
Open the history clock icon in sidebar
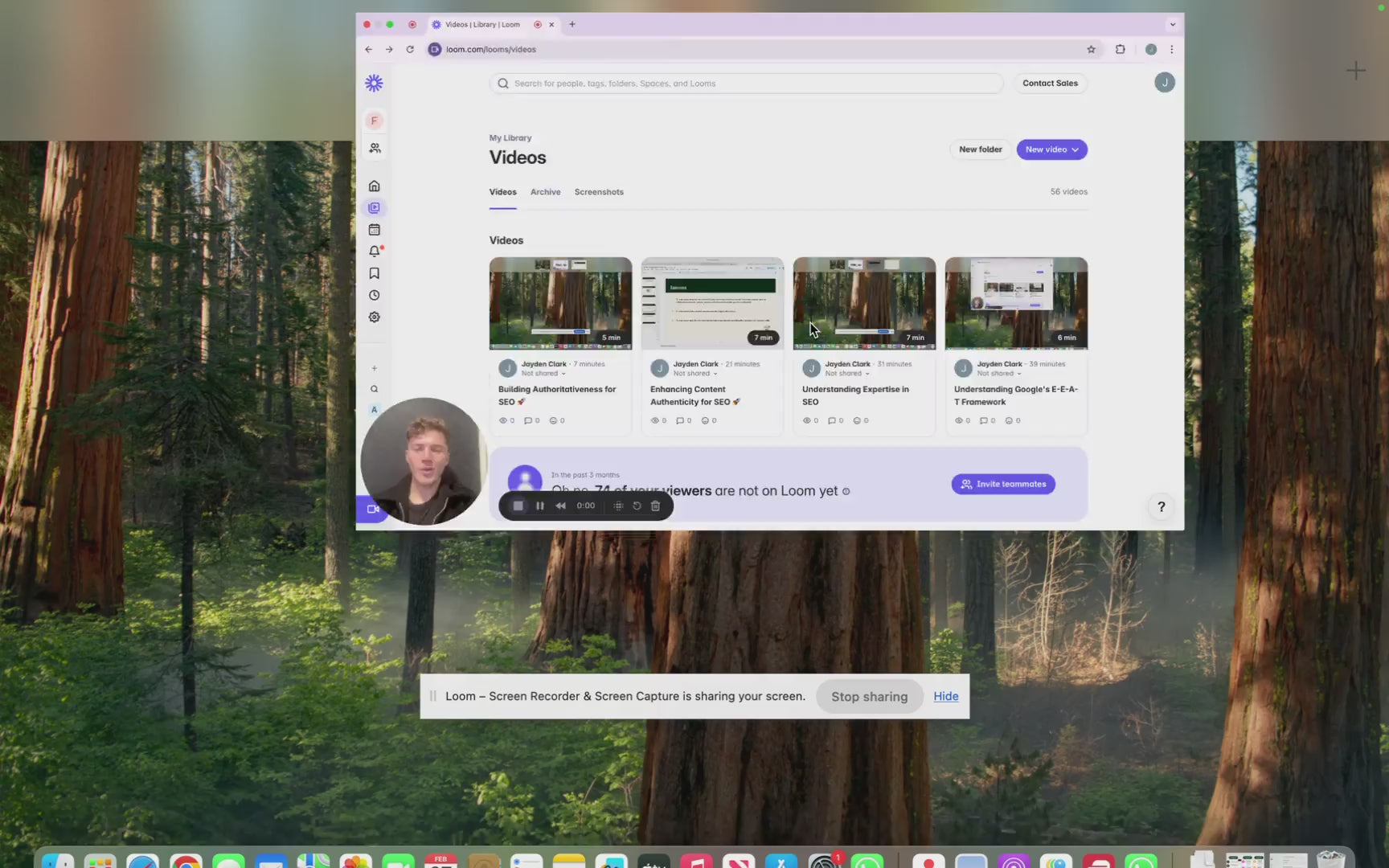tap(374, 296)
